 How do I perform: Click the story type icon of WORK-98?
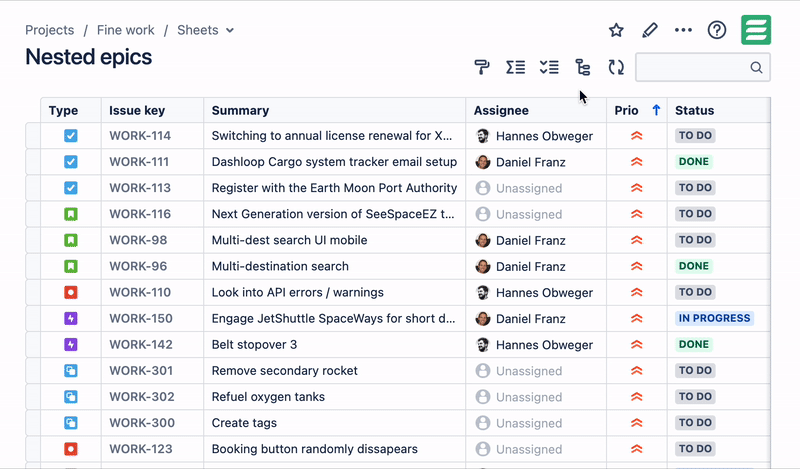coord(70,240)
